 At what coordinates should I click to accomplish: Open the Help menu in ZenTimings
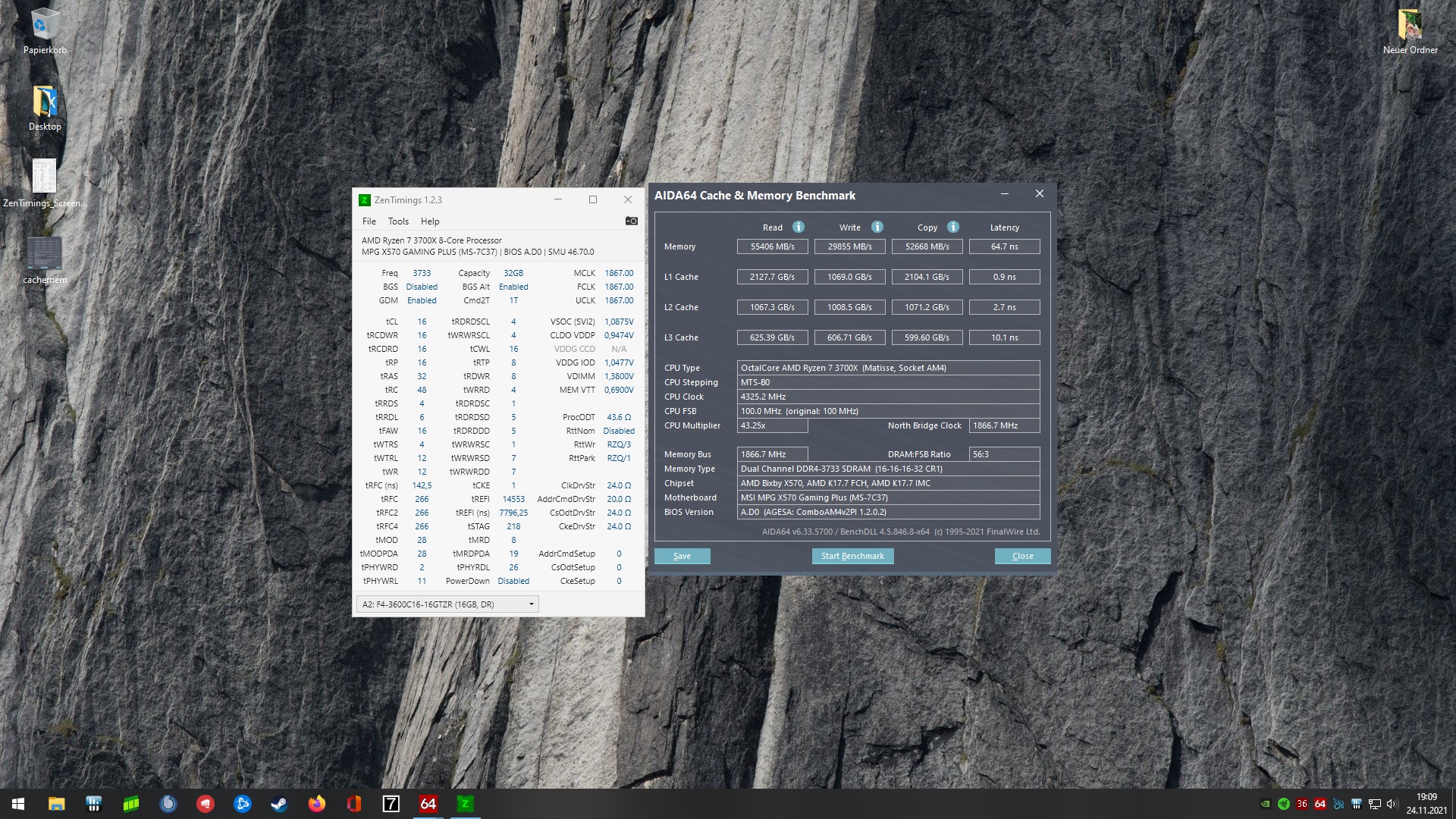tap(430, 221)
